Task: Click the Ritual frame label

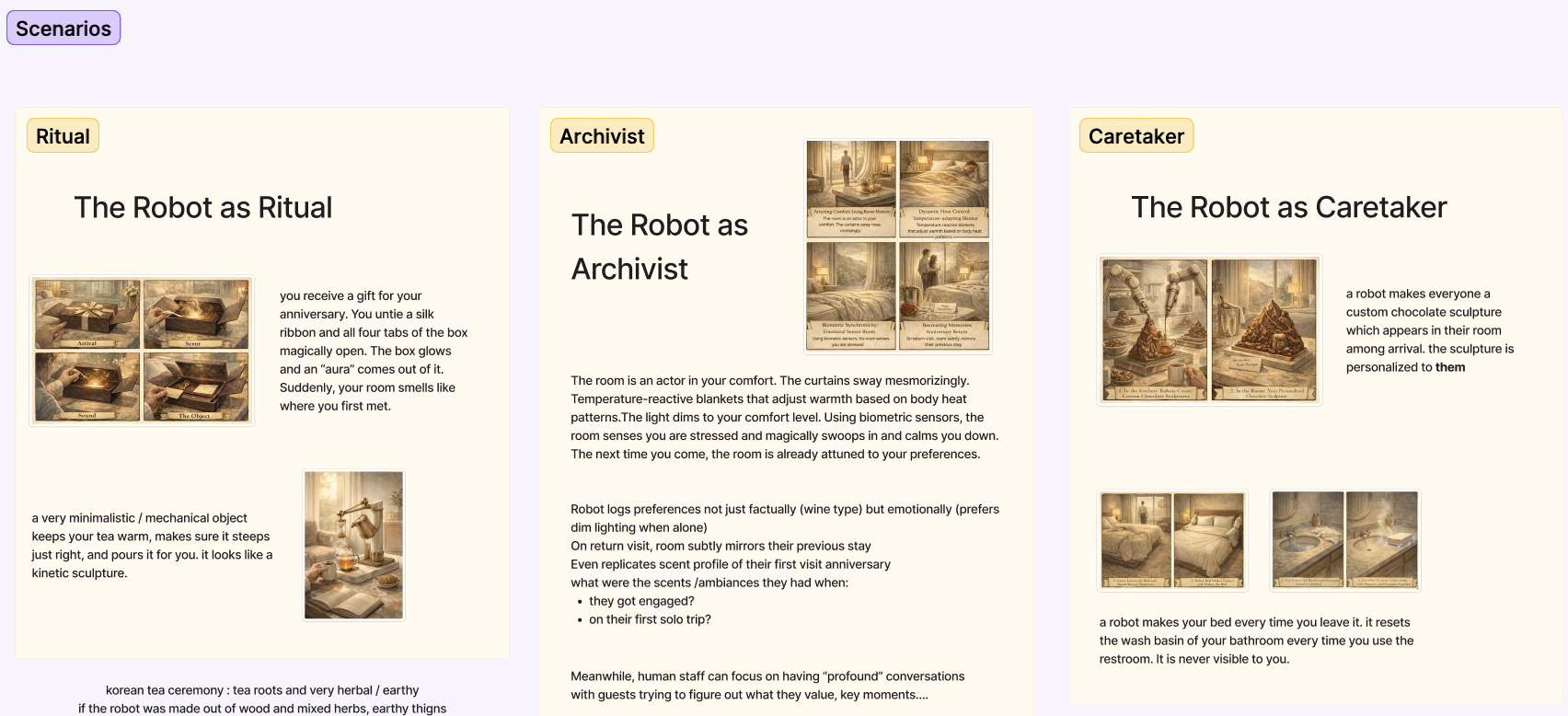Action: [x=63, y=136]
